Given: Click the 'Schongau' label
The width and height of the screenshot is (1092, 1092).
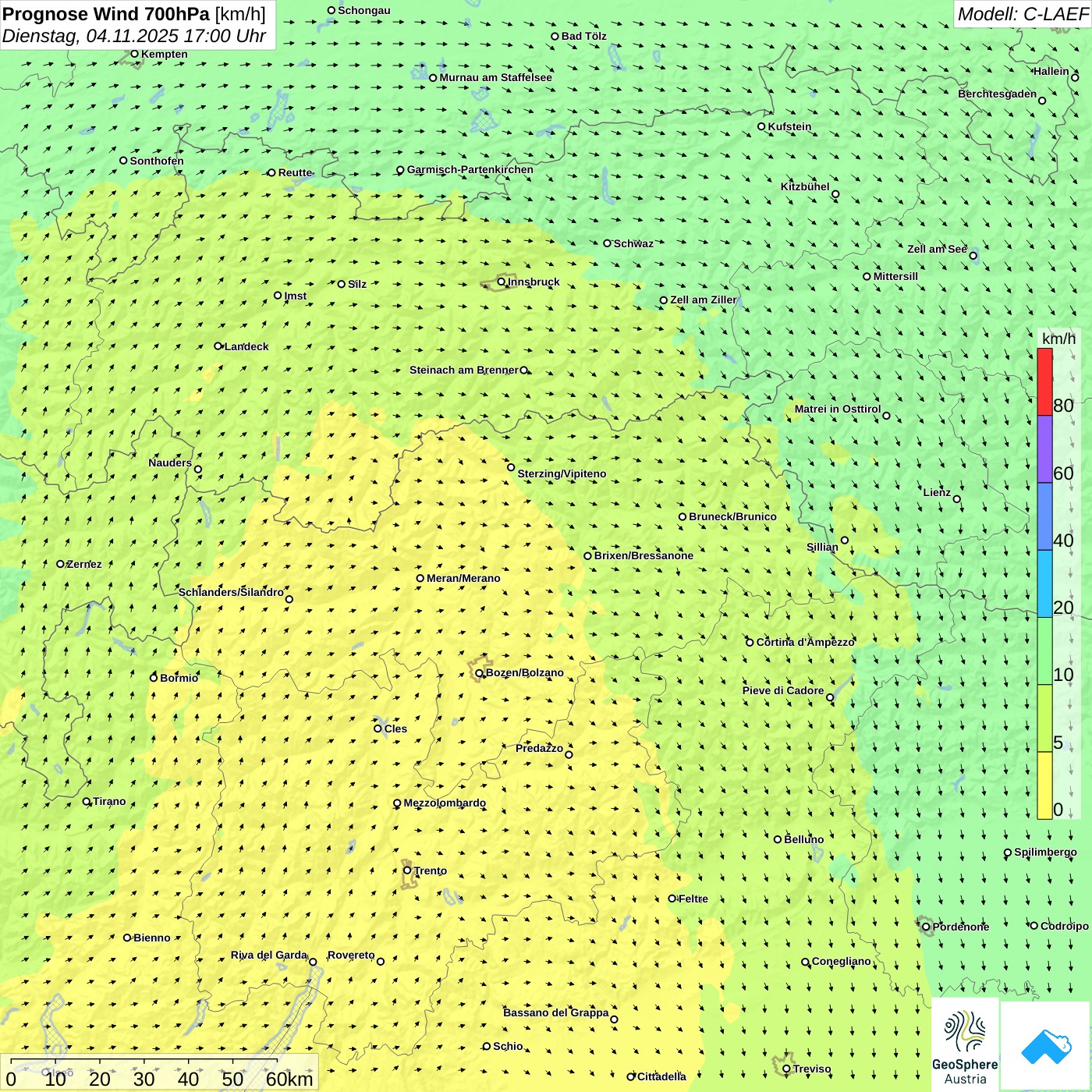Looking at the screenshot, I should pos(363,10).
